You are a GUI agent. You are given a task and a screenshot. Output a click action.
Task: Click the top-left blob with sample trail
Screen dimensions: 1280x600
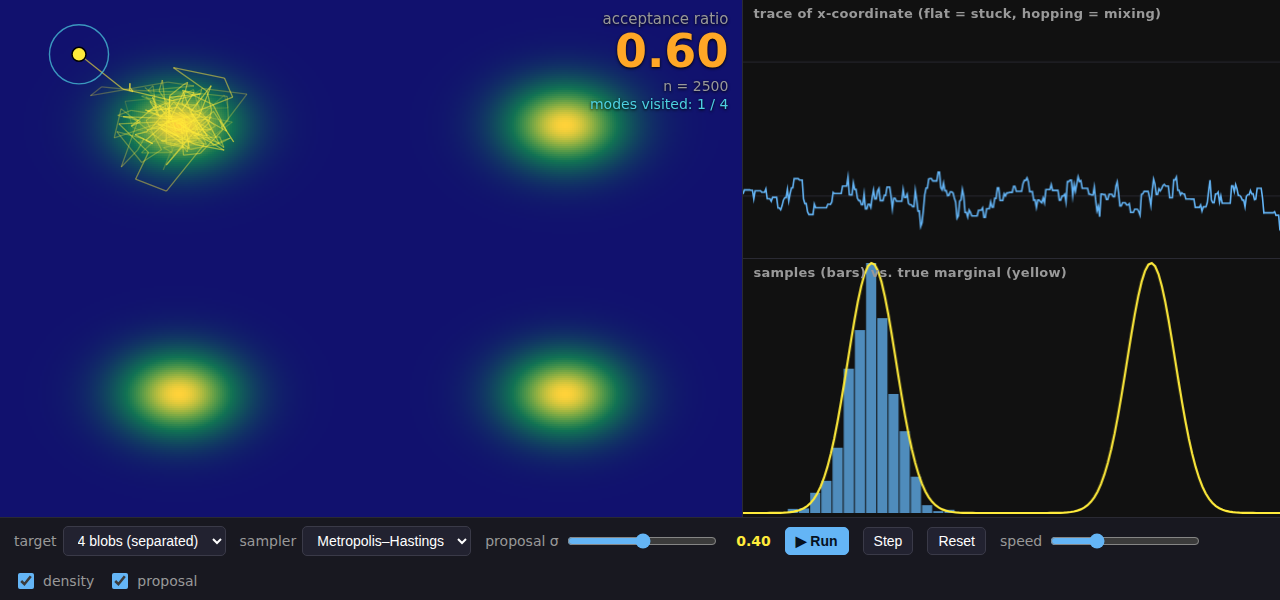(176, 125)
